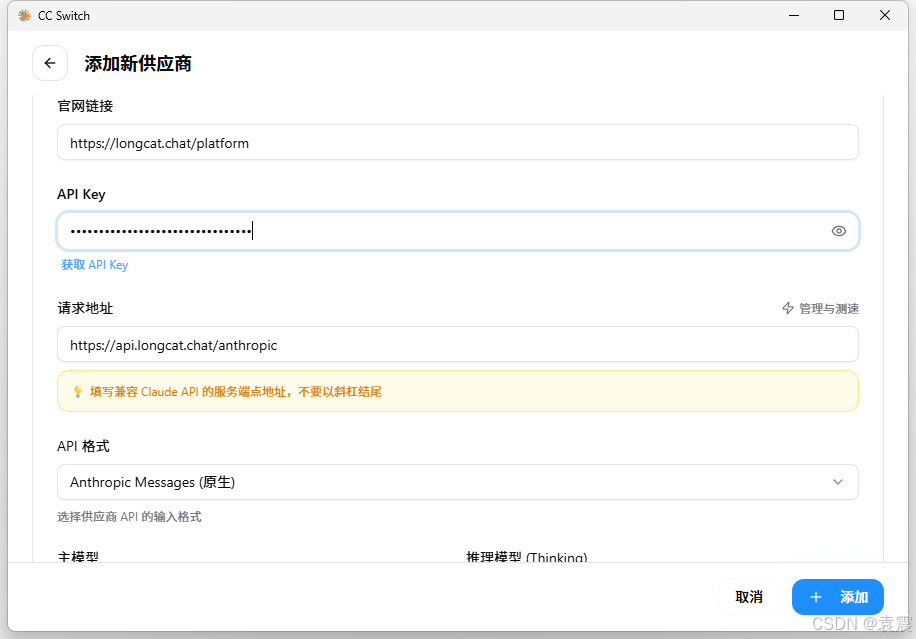916x639 pixels.
Task: Click the 官网链接 label
Action: point(85,106)
